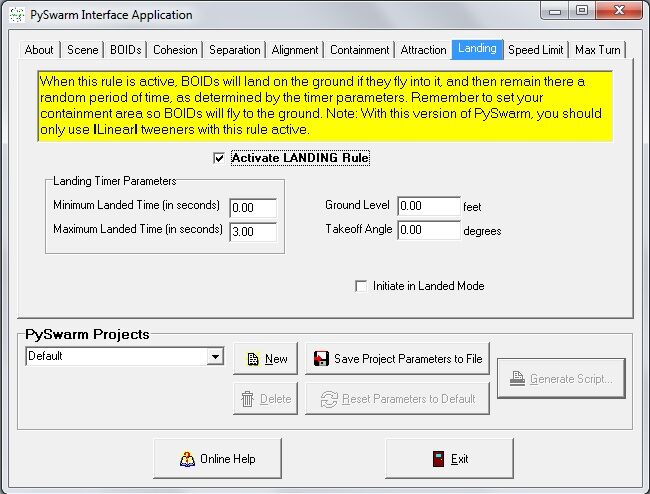Click the Reset Parameters refresh arrows icon
Image resolution: width=650 pixels, height=494 pixels.
[329, 399]
